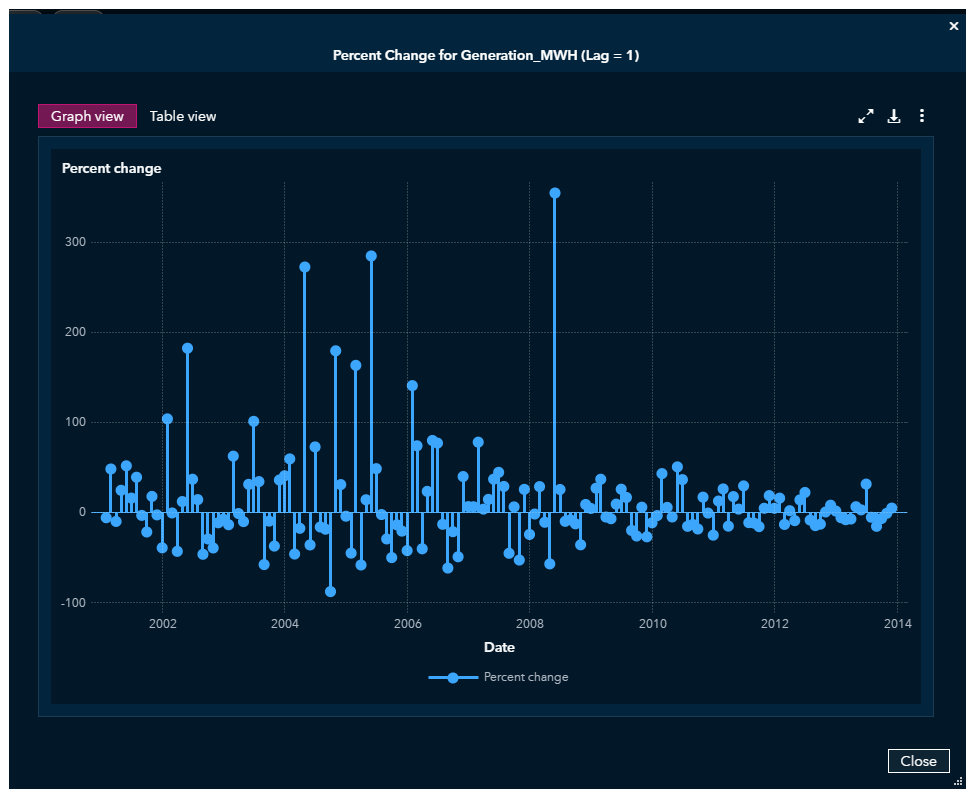Click the '2008' x-axis label

tap(530, 624)
